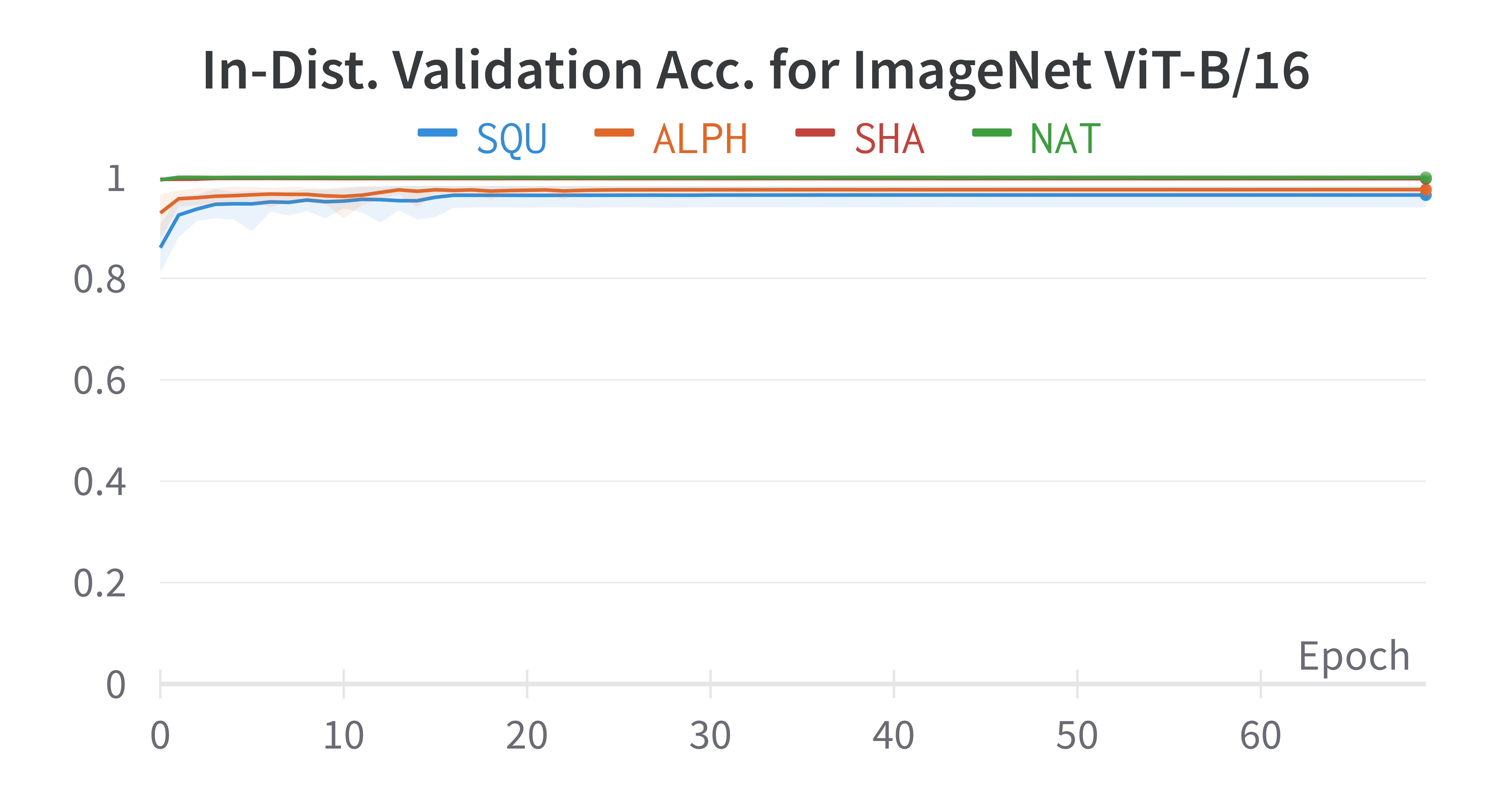This screenshot has width=1512, height=794.
Task: Toggle the NAT series legend label
Action: point(1065,139)
